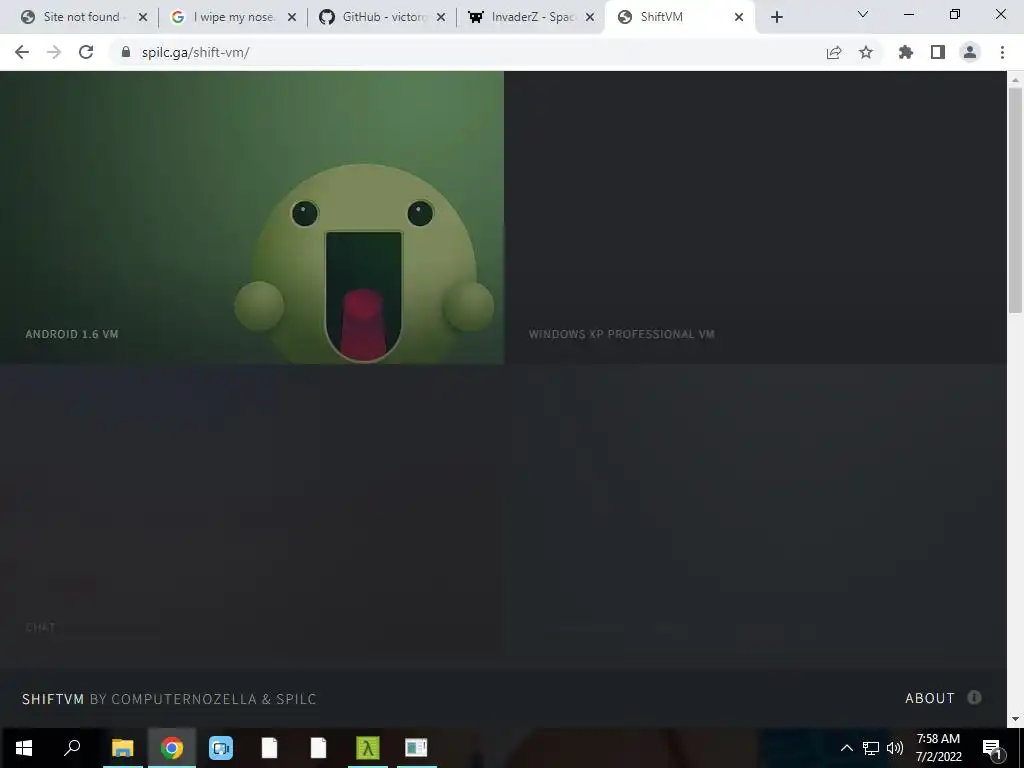The height and width of the screenshot is (768, 1024).
Task: Click the info icon beside ABOUT
Action: (x=974, y=697)
